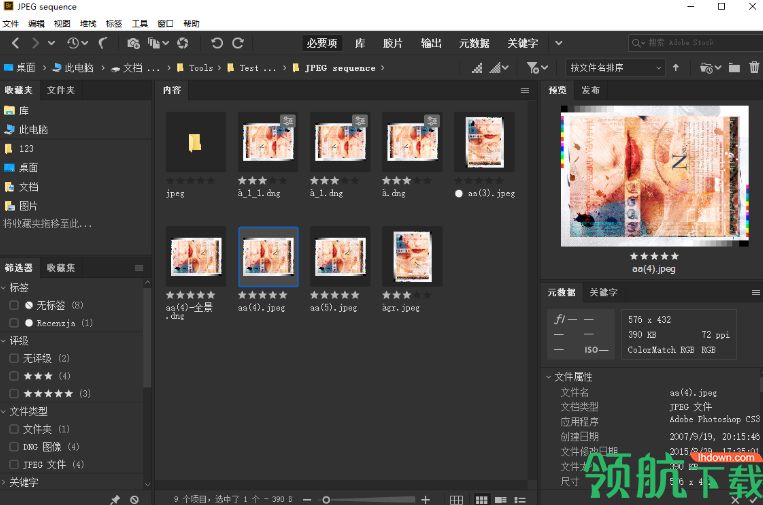Collapse the 文件类型 filter section

click(4, 411)
